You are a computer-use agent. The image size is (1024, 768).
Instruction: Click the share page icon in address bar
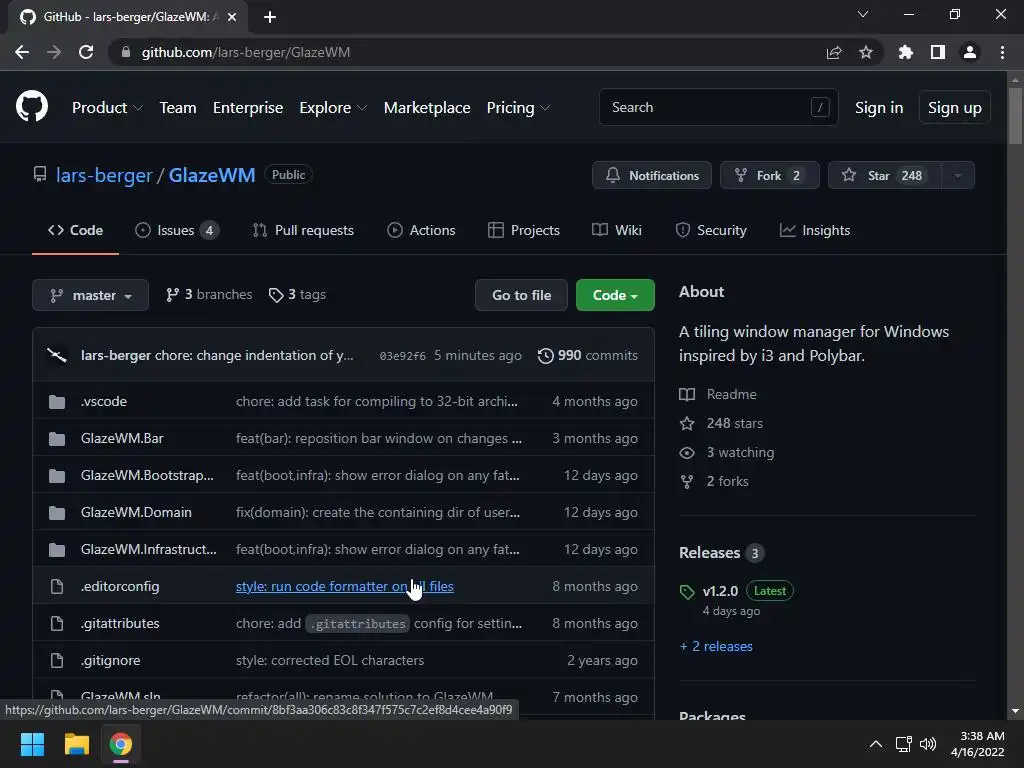point(834,52)
